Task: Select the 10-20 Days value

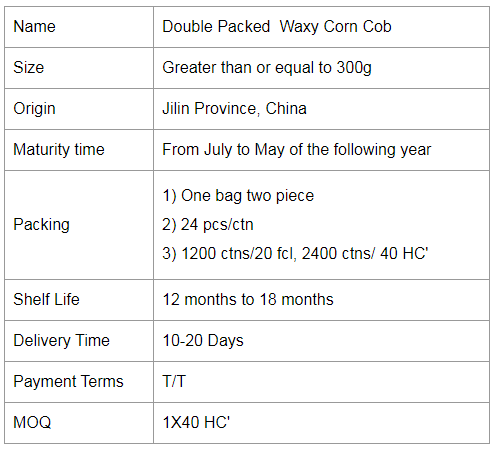Action: [203, 341]
